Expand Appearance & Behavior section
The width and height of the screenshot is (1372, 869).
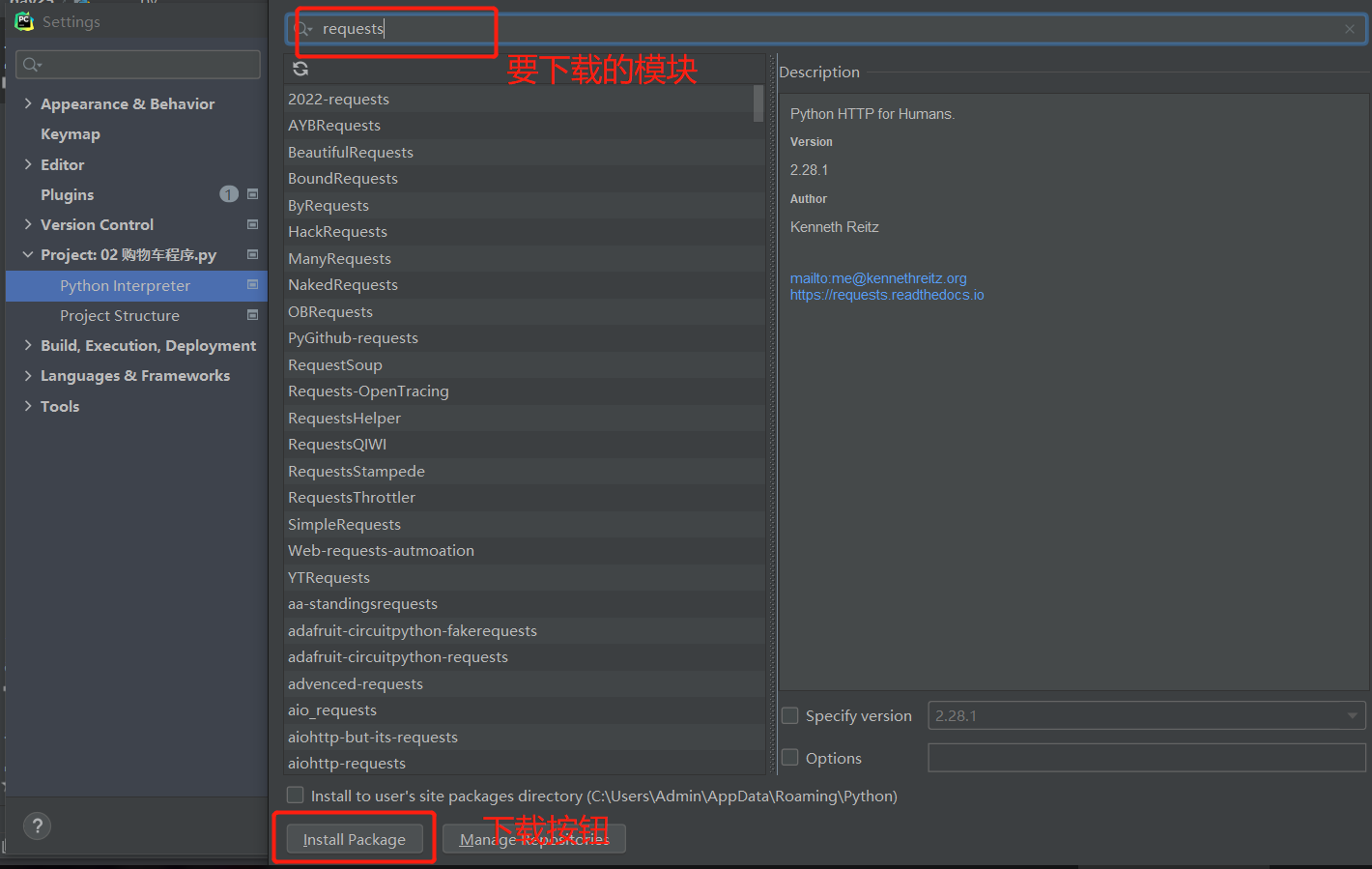point(28,103)
